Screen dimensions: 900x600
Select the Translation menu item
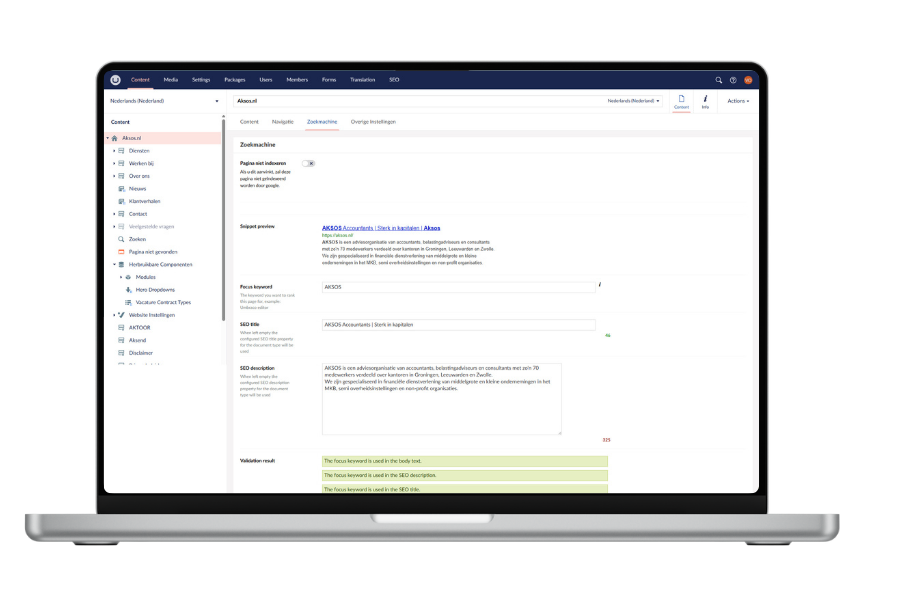click(361, 79)
